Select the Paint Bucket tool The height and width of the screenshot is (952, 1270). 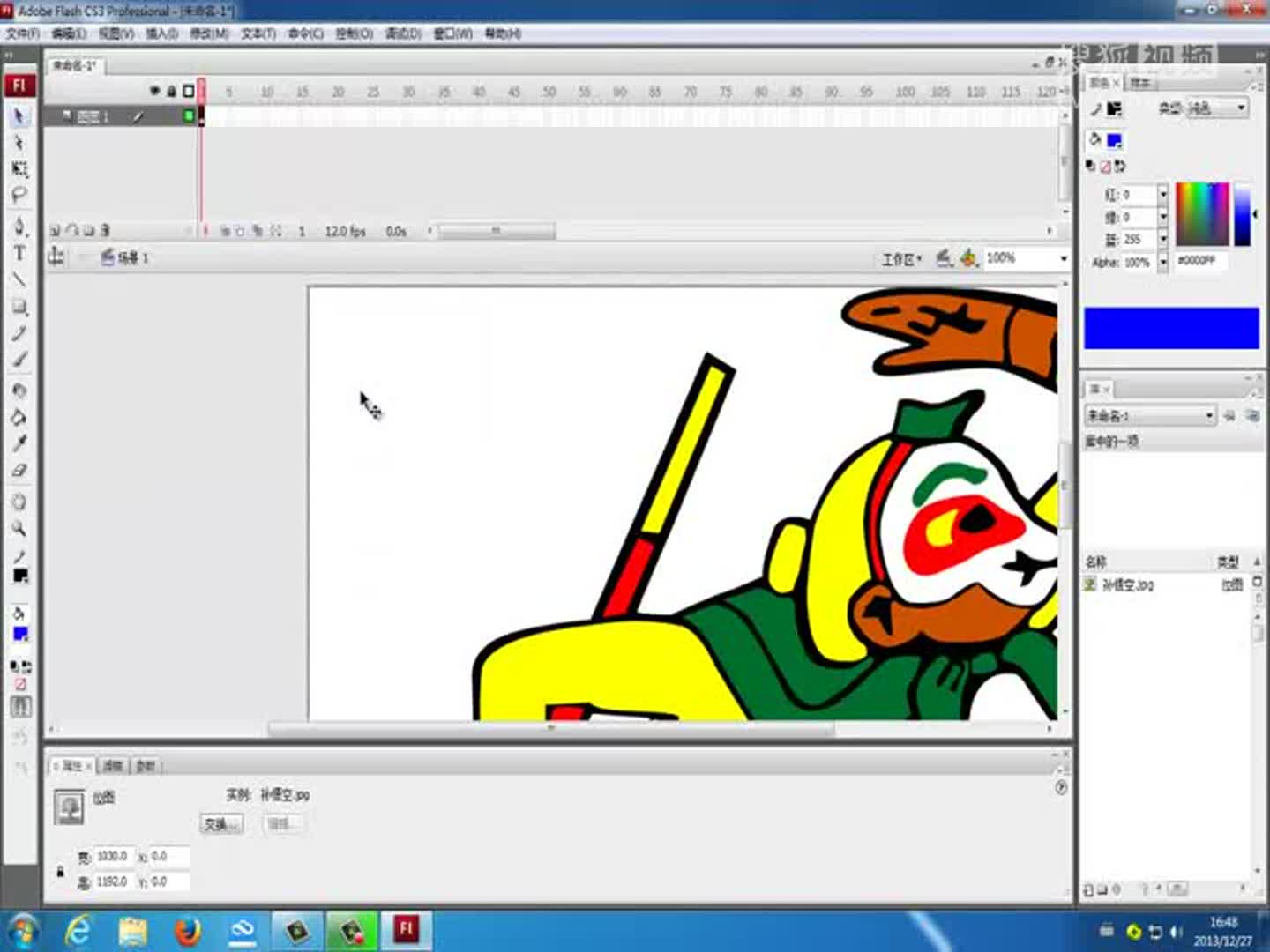coord(19,417)
